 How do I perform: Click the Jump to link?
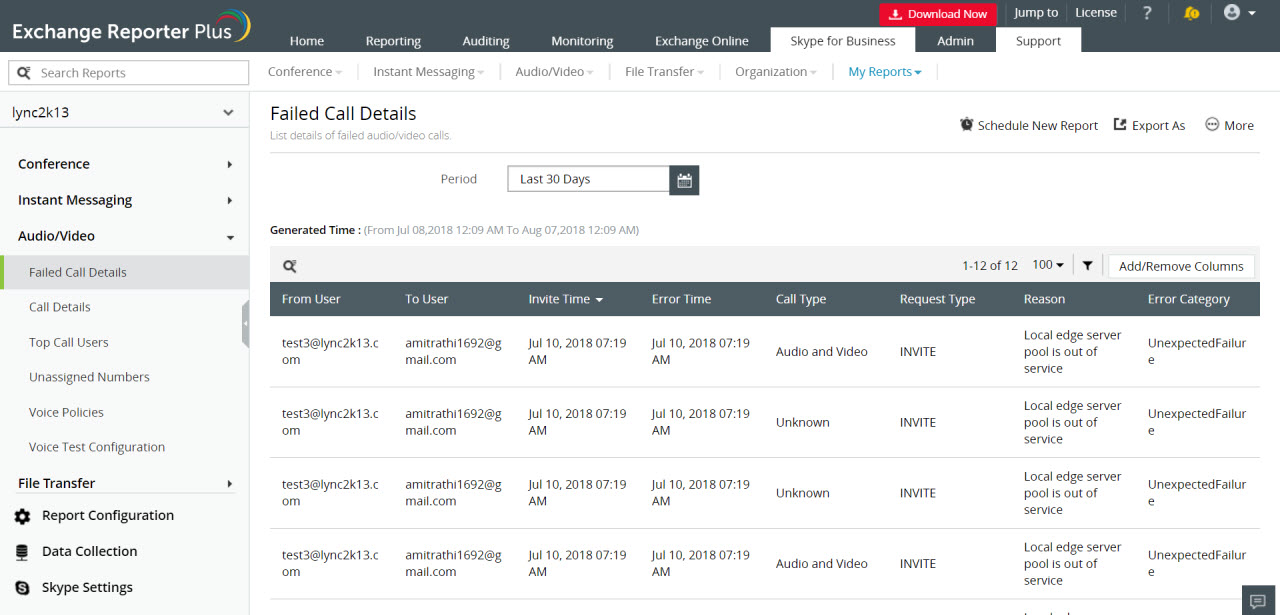point(1036,13)
